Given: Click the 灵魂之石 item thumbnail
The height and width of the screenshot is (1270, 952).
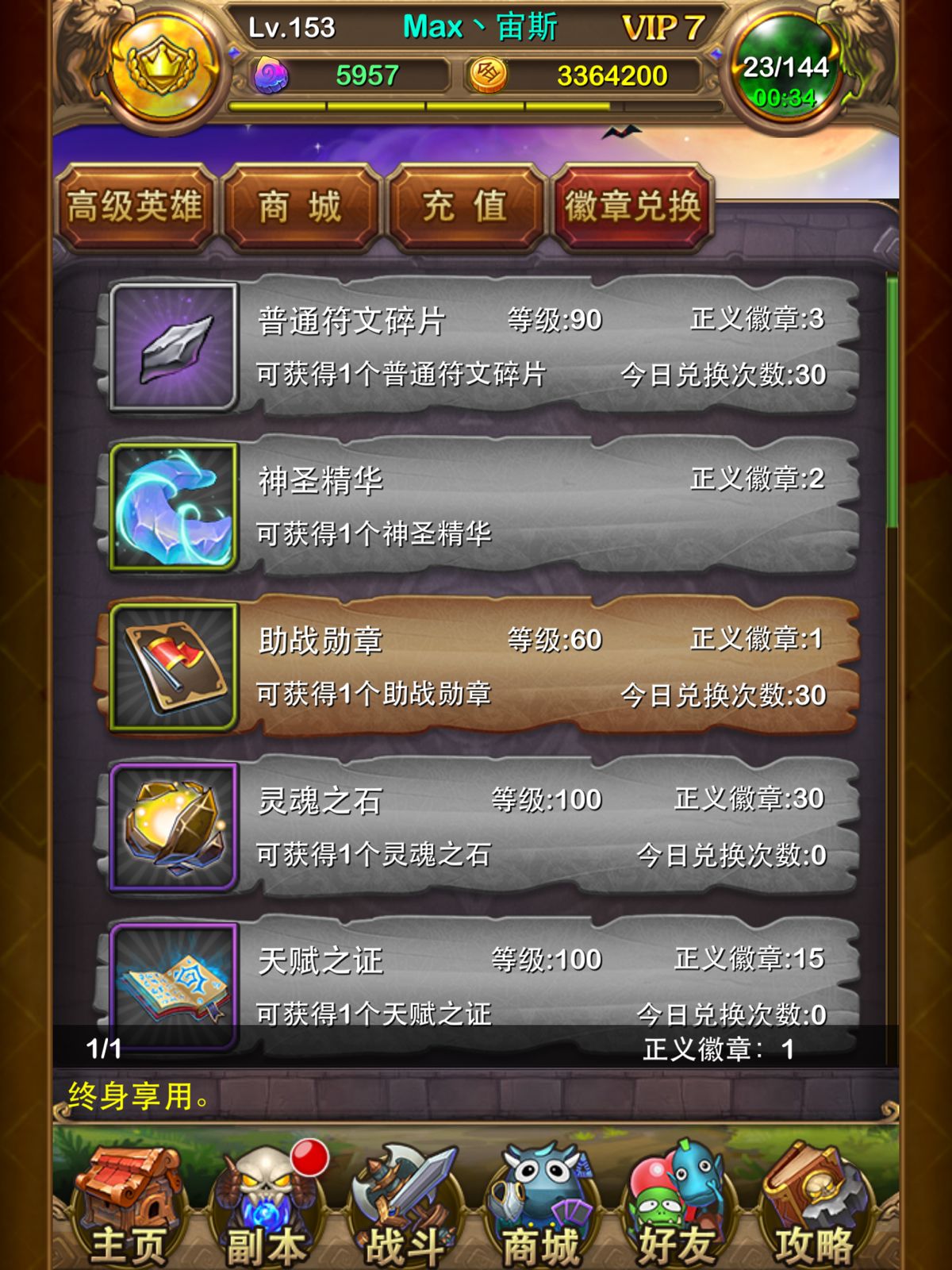Looking at the screenshot, I should pos(174,827).
